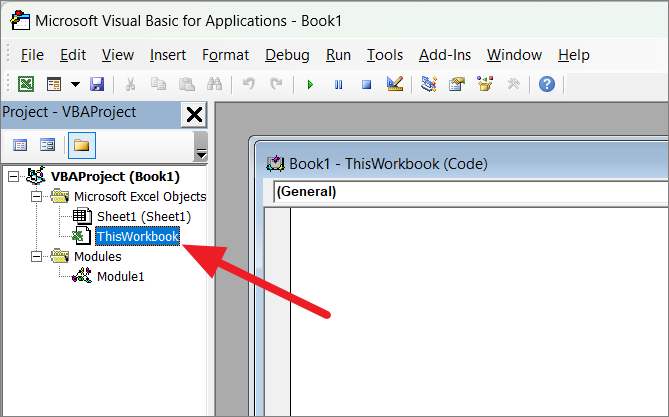Click code window icon beside Book1 title

275,163
